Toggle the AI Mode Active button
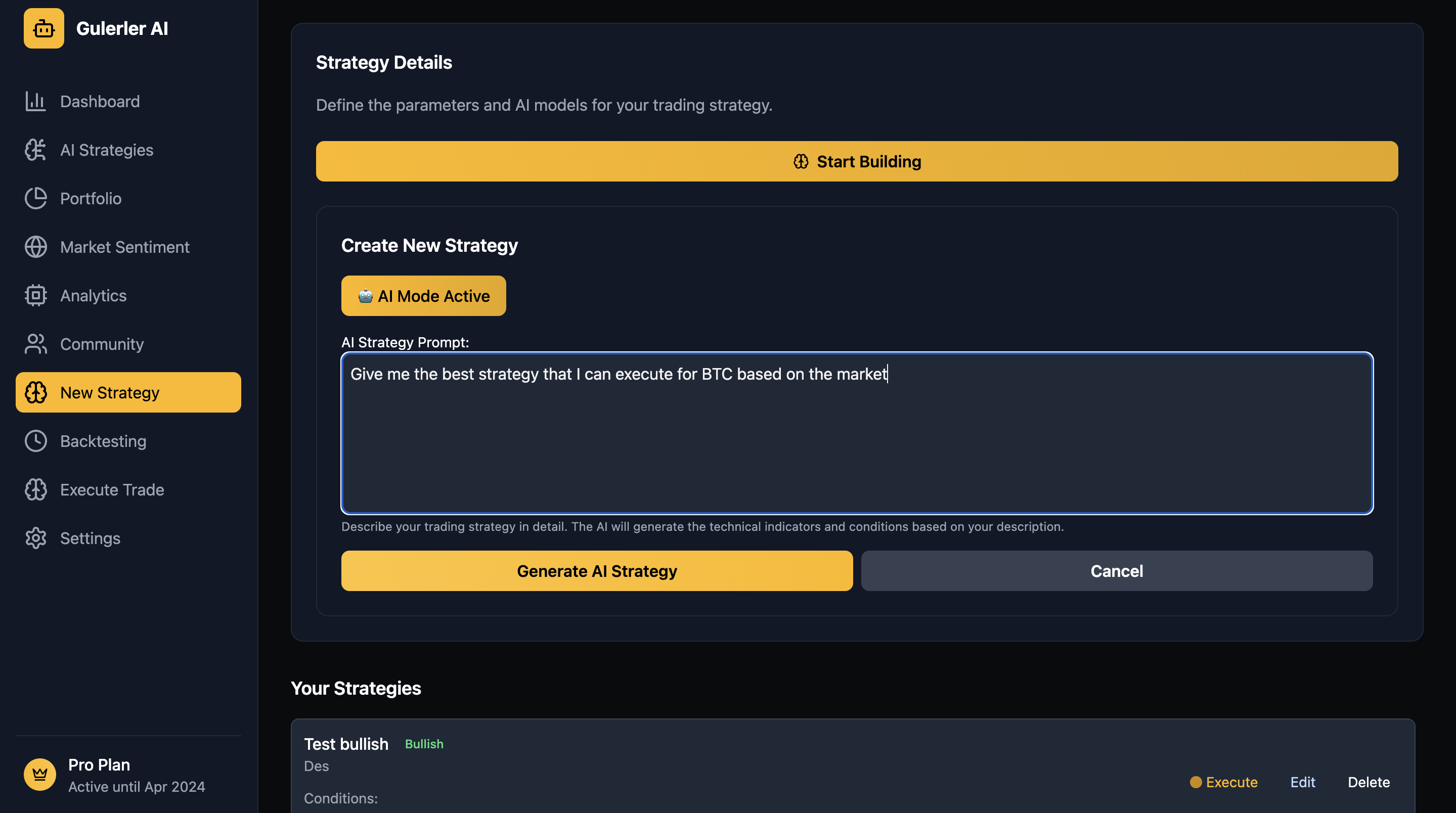This screenshot has width=1456, height=813. (x=423, y=296)
